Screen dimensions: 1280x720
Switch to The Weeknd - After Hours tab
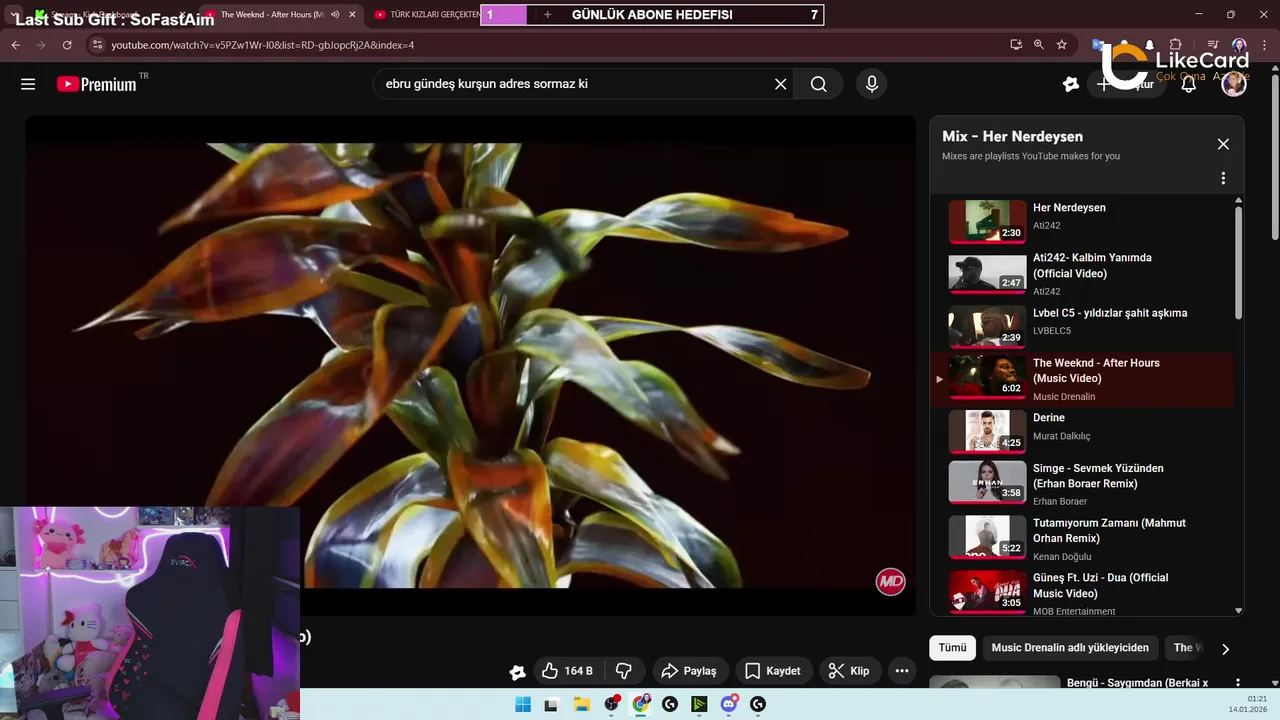(270, 15)
